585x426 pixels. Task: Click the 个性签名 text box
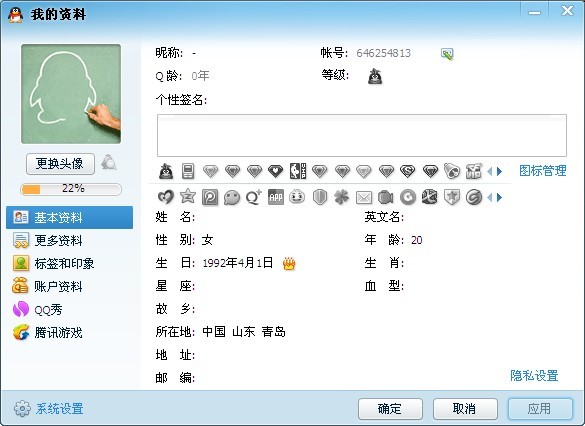click(362, 135)
